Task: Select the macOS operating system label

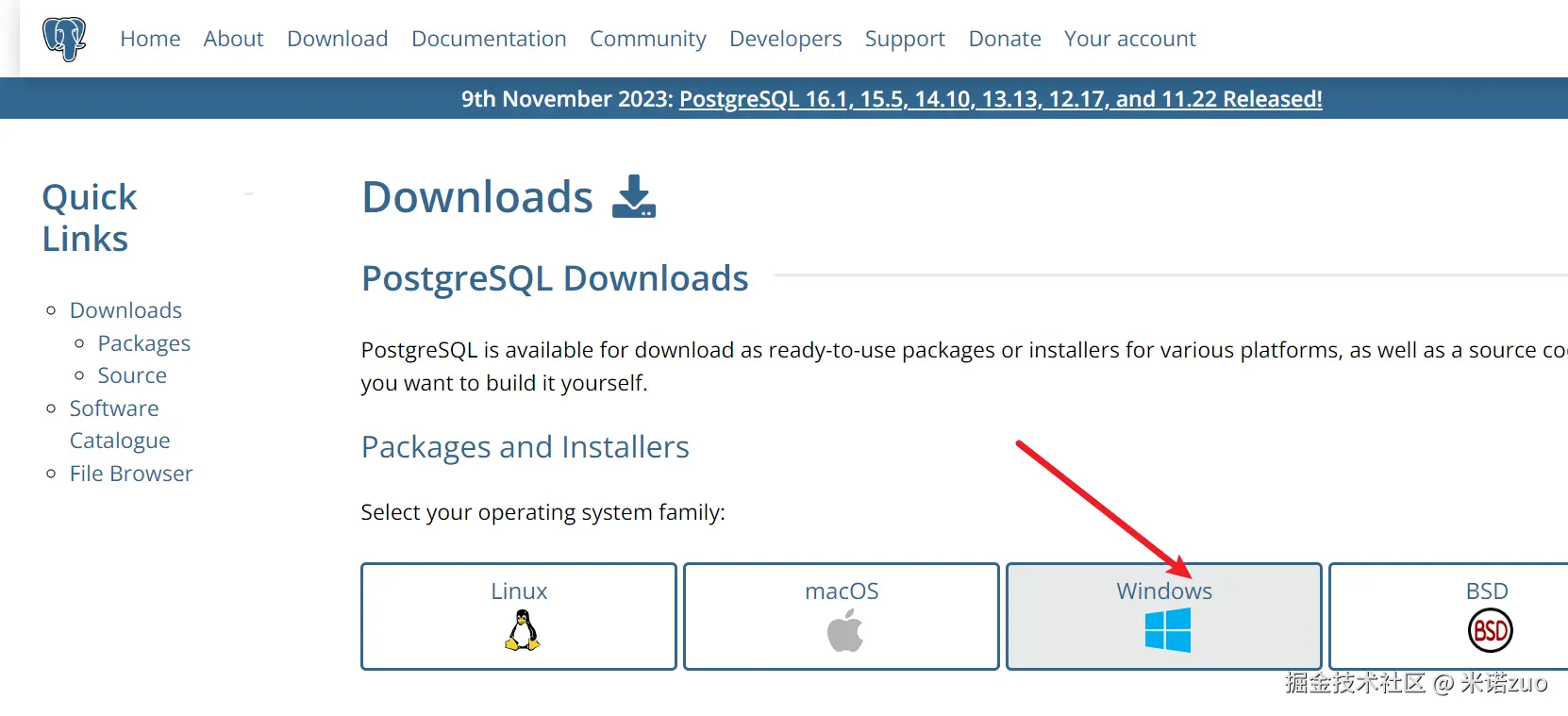Action: [x=842, y=591]
